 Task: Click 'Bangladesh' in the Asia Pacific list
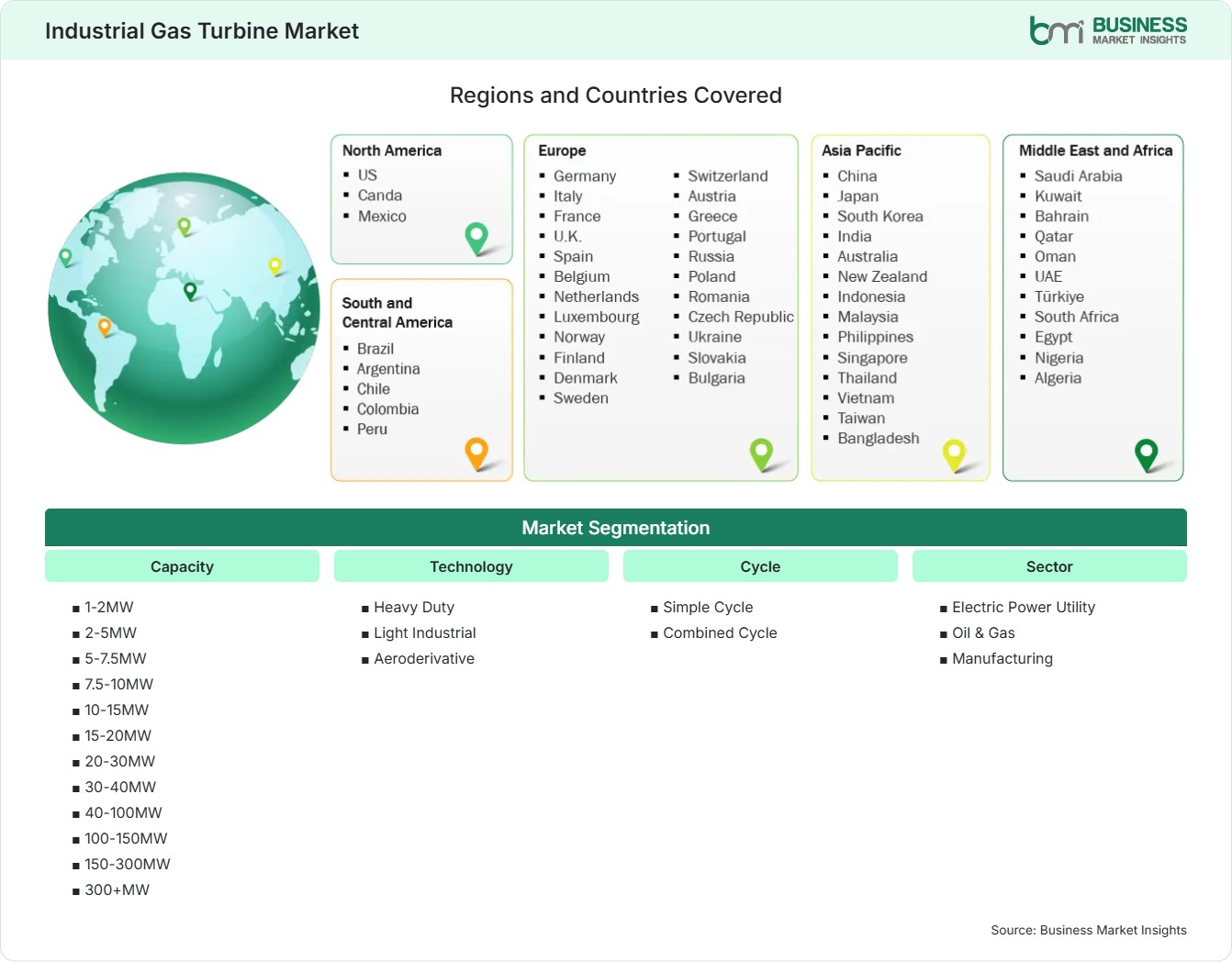click(x=879, y=439)
